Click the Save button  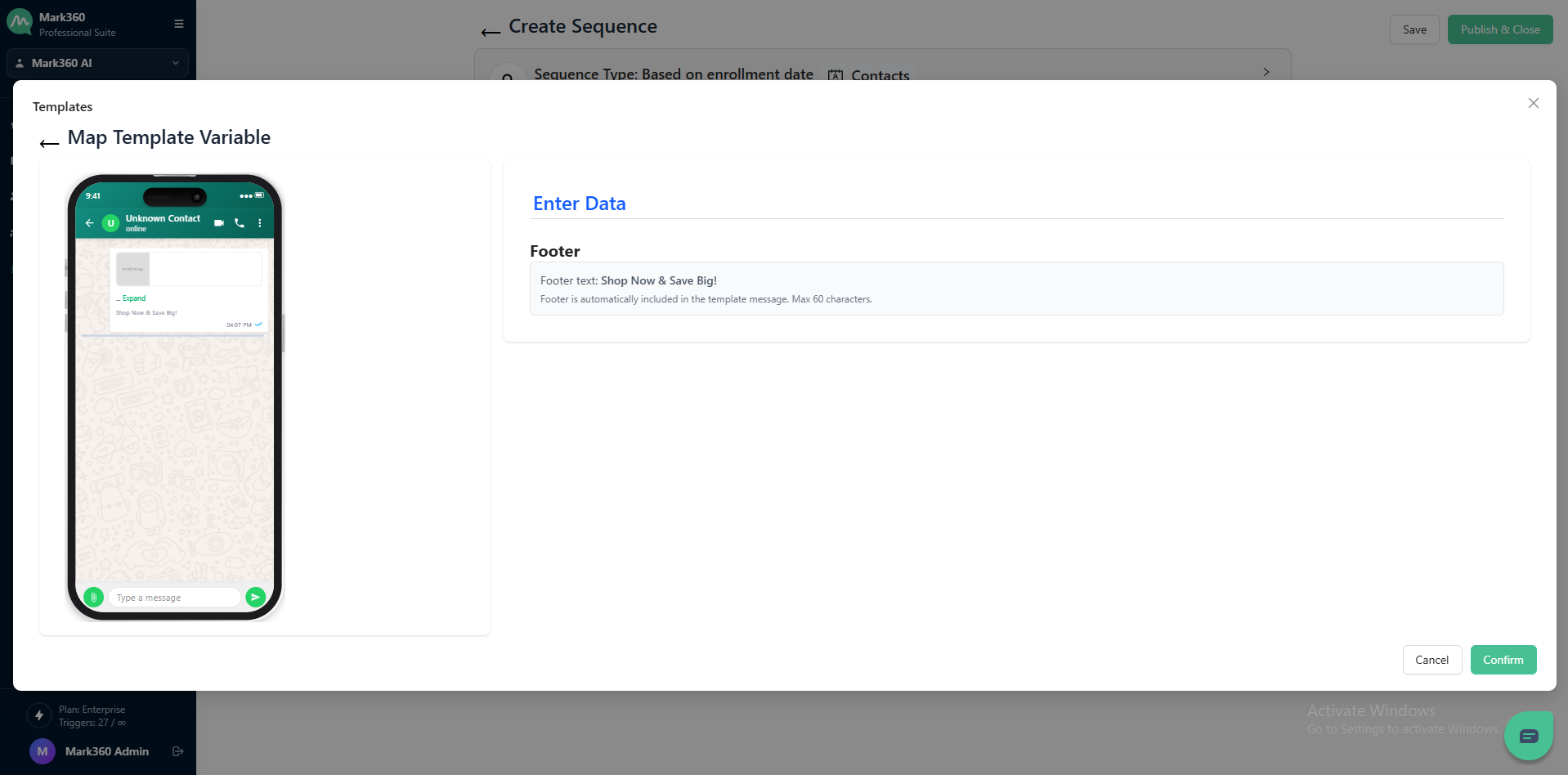(1414, 29)
